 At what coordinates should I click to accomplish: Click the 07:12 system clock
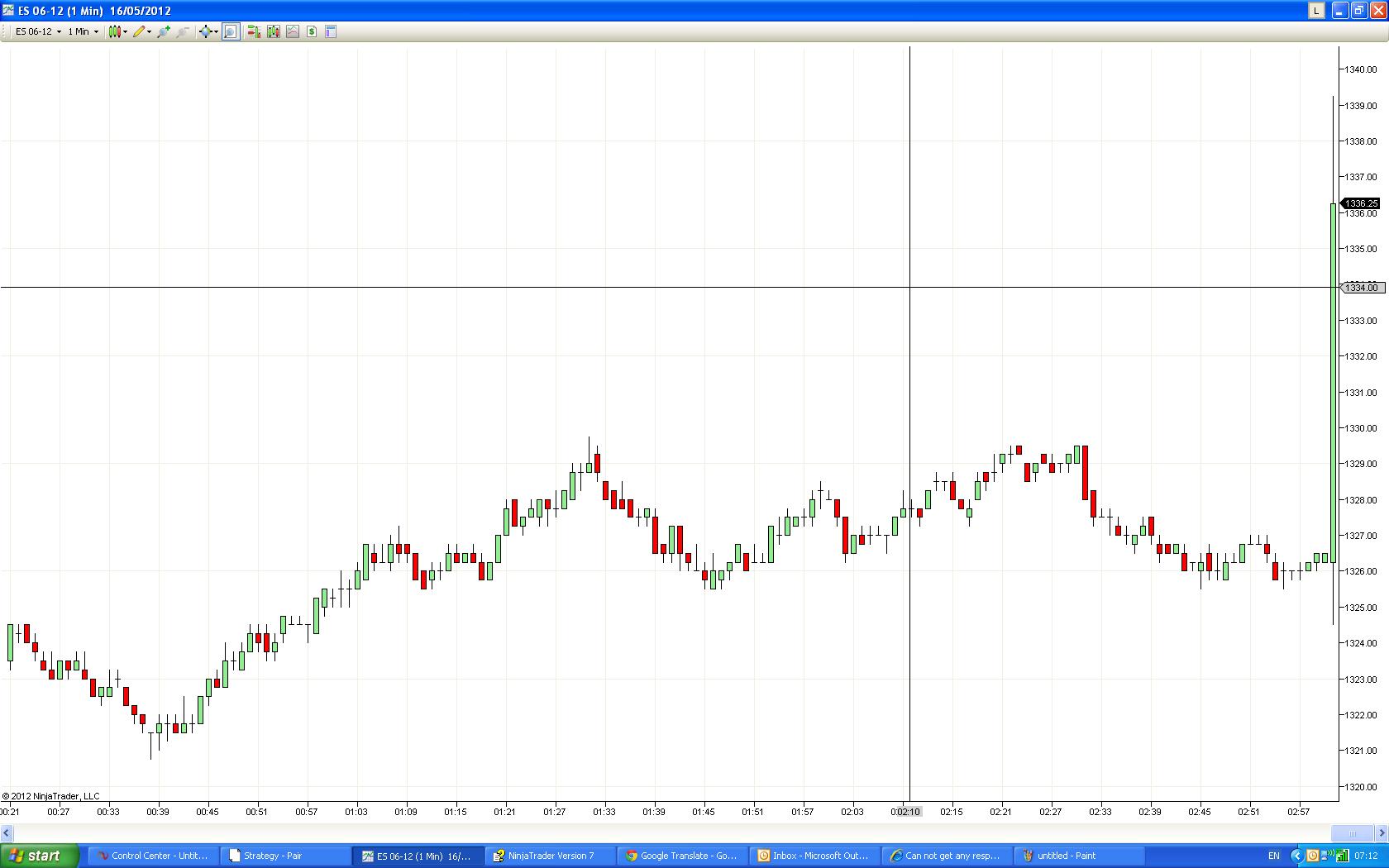(x=1367, y=856)
